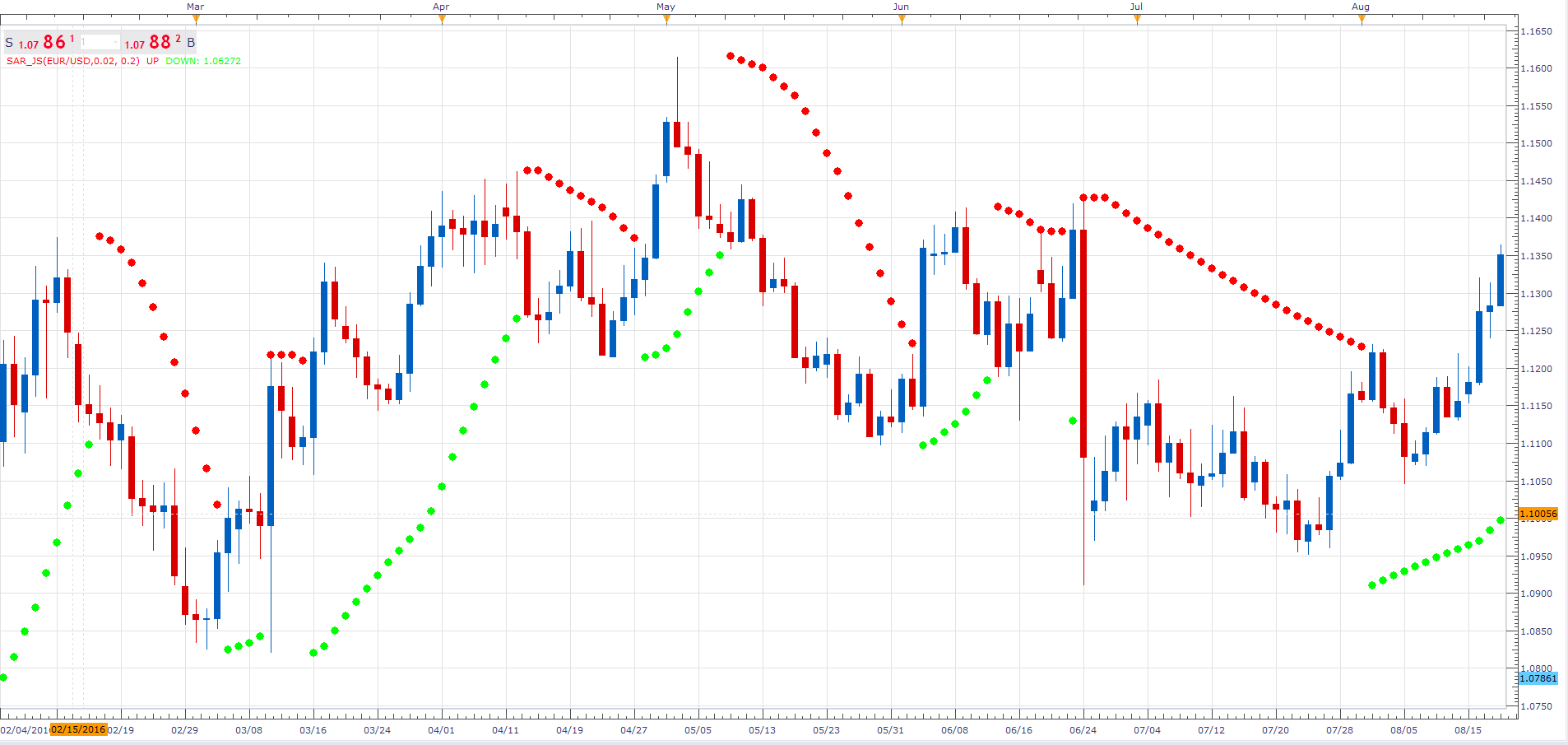The image size is (1568, 745).
Task: Click the 1.1200 price axis label
Action: (1536, 369)
